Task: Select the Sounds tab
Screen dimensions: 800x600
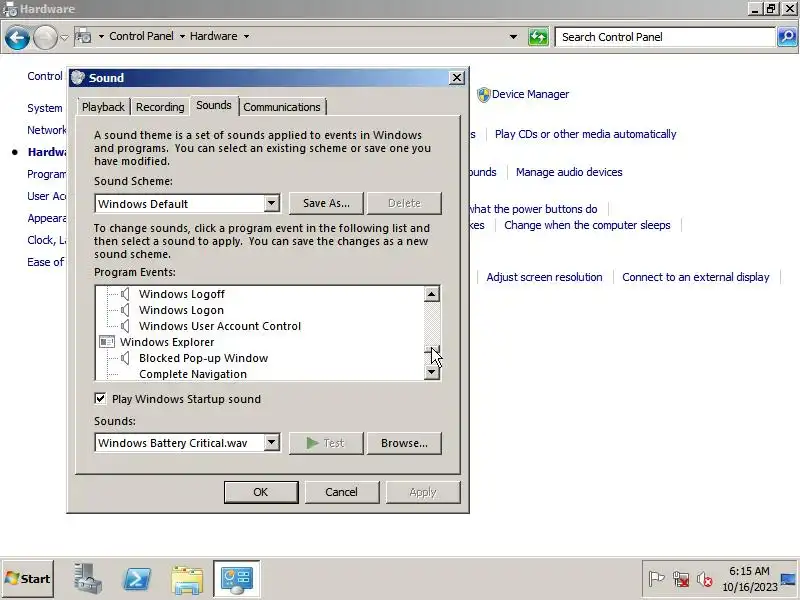Action: 214,105
